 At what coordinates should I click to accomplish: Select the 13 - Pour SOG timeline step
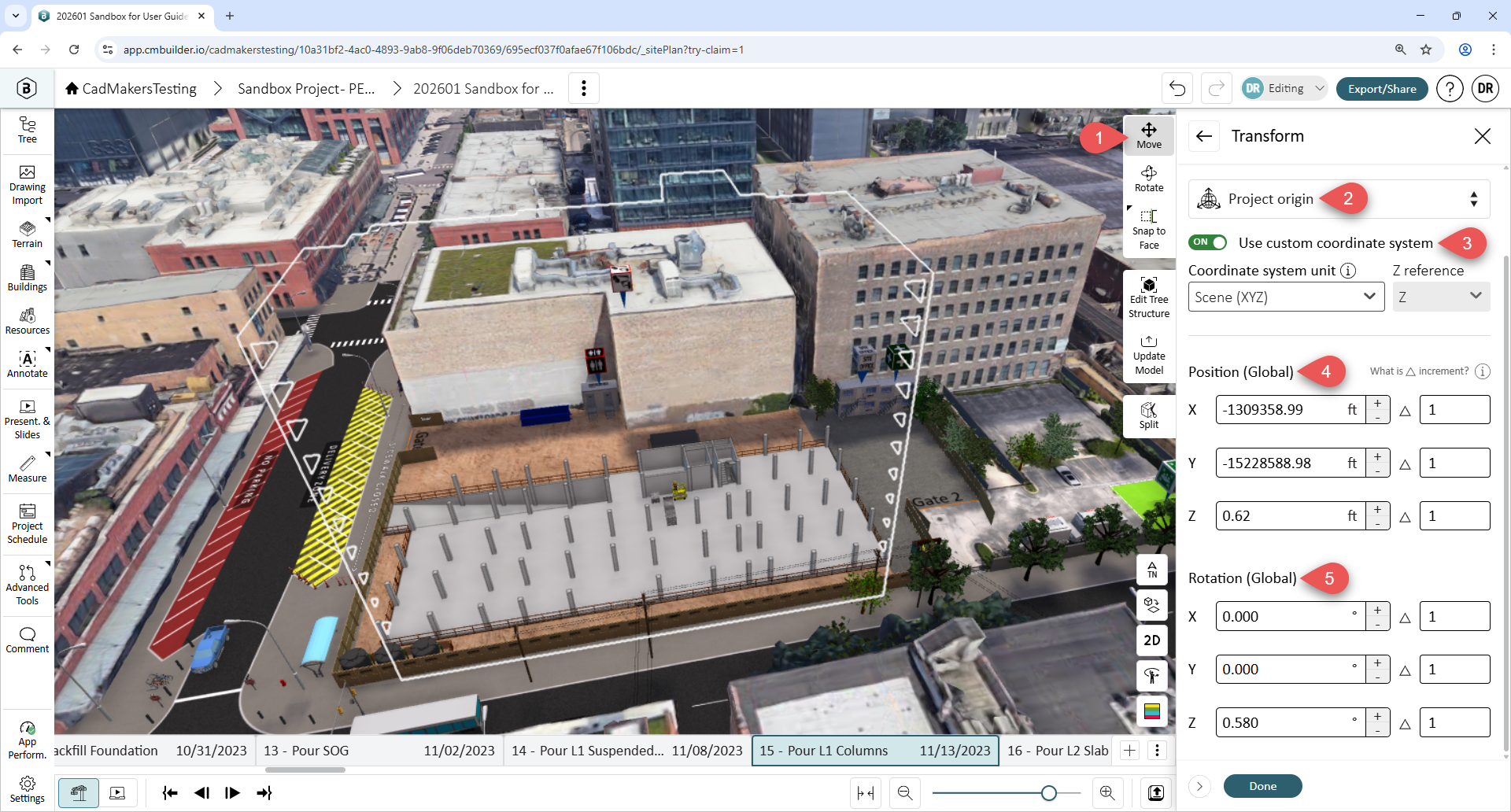tap(379, 751)
